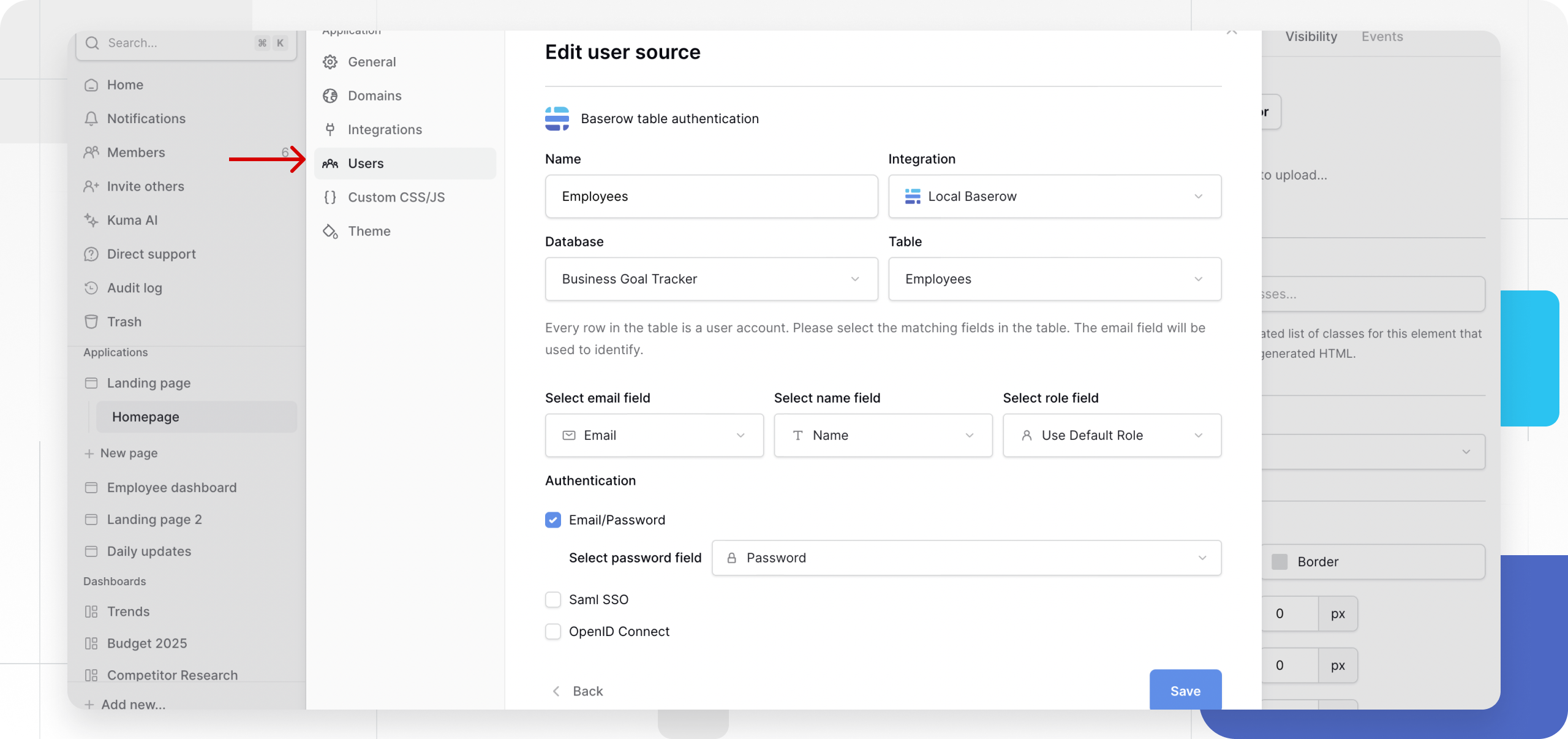Switch to the Events tab
Viewport: 1568px width, 739px height.
[x=1382, y=37]
